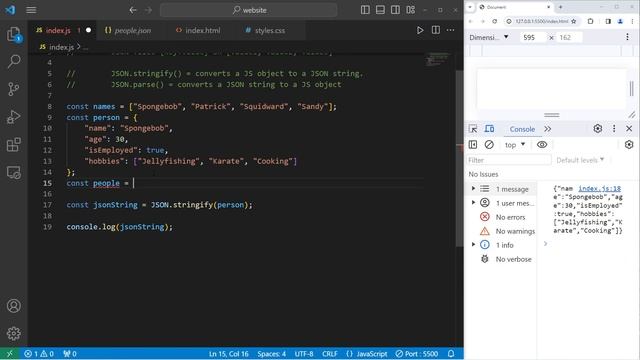Select the DevTools inspect element tool
This screenshot has height=360, width=640.
click(473, 129)
